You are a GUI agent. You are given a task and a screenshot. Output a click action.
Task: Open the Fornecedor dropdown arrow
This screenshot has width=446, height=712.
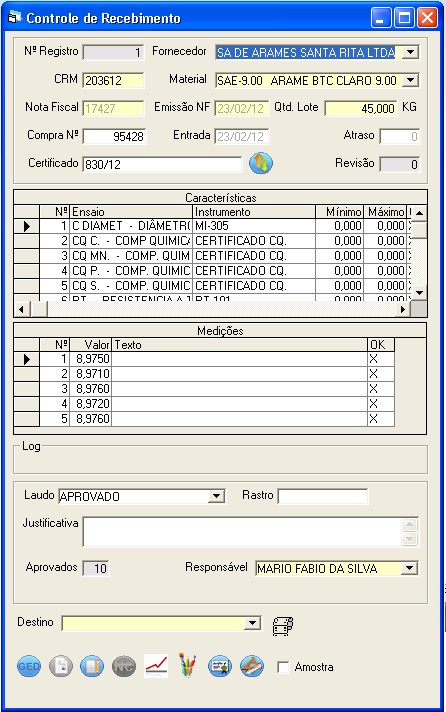tap(410, 52)
